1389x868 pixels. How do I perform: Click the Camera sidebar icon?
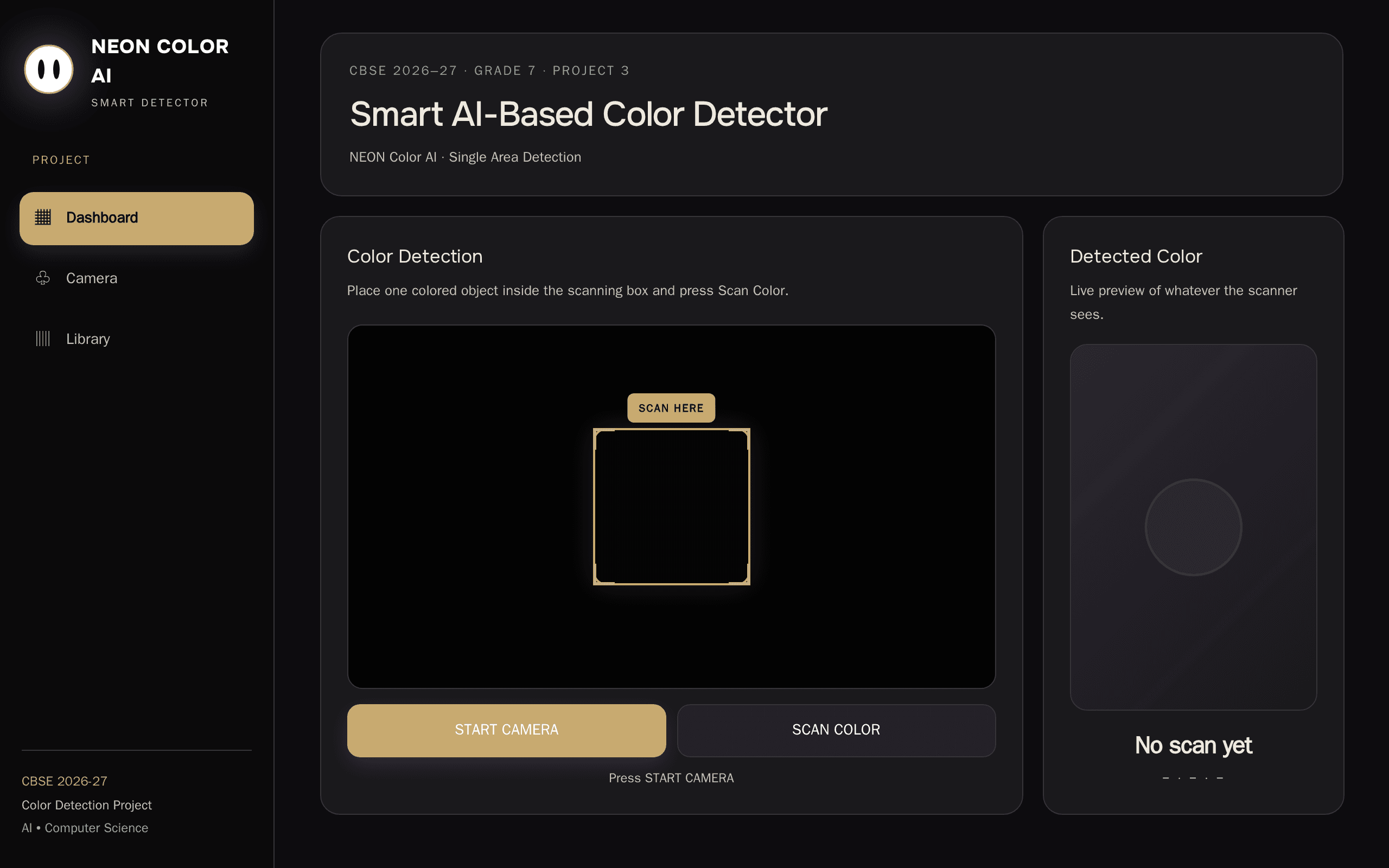point(43,278)
